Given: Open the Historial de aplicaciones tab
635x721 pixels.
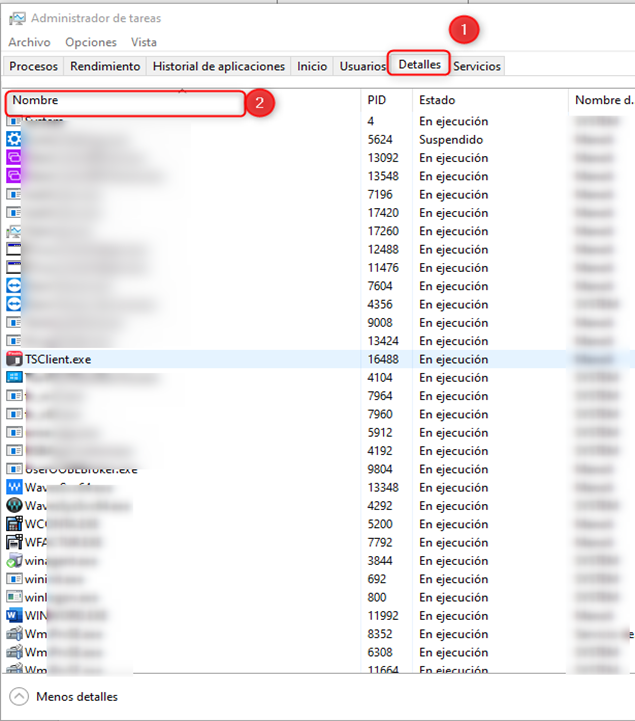Looking at the screenshot, I should (219, 66).
